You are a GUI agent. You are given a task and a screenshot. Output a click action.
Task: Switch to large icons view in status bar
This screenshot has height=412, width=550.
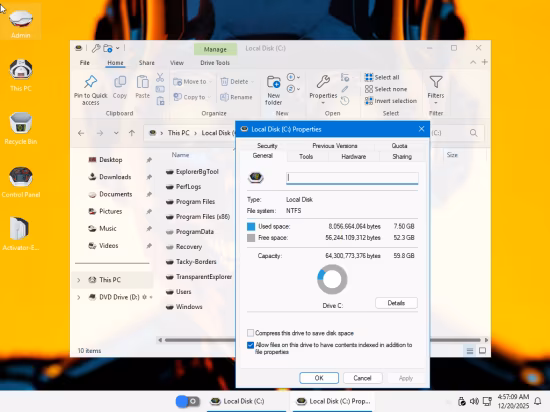(x=482, y=351)
